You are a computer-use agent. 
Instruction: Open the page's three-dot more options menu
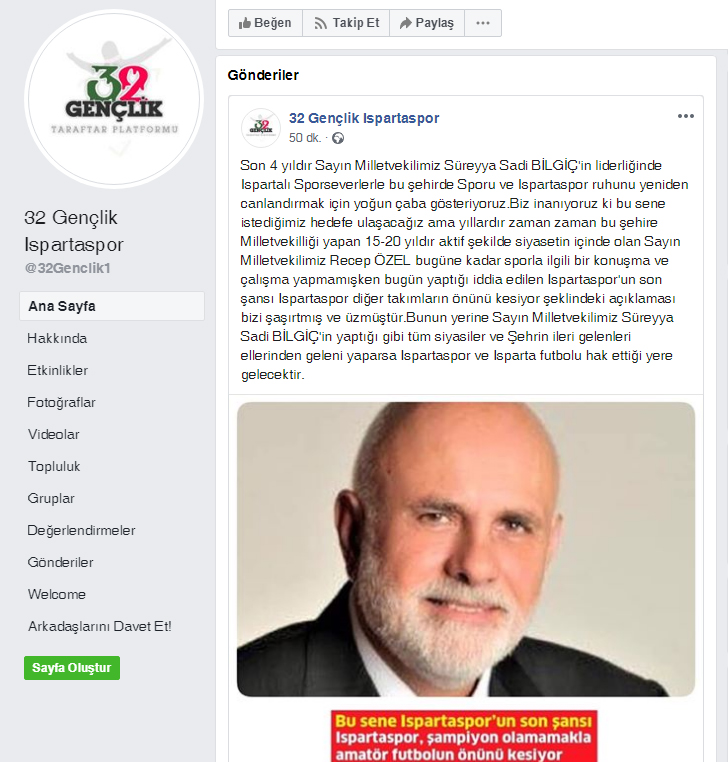point(483,23)
